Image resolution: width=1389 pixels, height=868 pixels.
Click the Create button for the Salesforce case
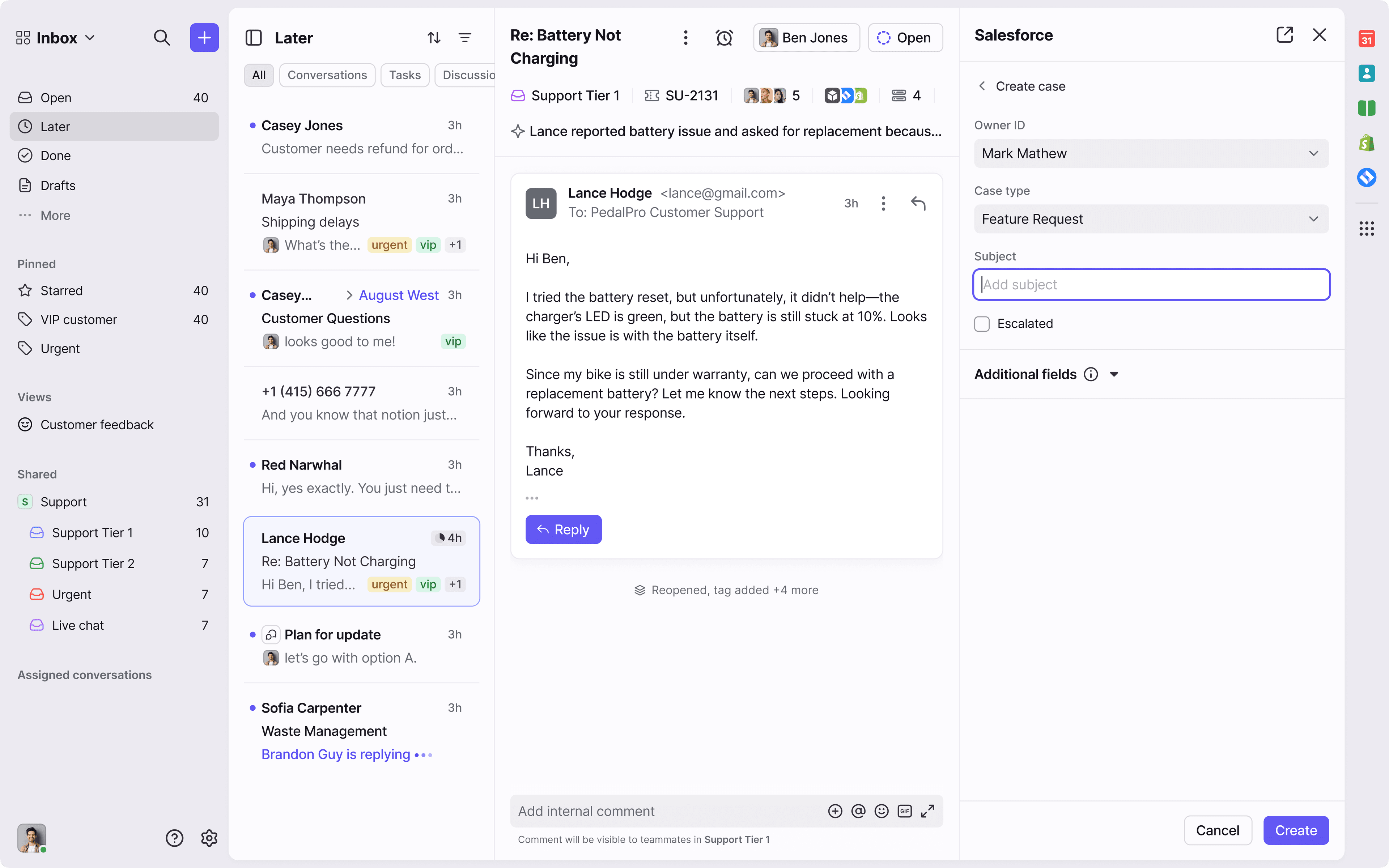(1295, 830)
